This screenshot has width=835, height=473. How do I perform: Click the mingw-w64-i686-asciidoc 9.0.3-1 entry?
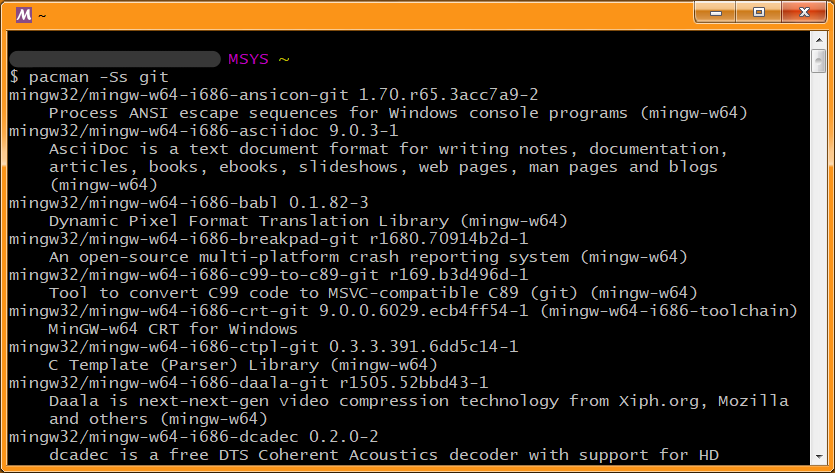point(203,131)
